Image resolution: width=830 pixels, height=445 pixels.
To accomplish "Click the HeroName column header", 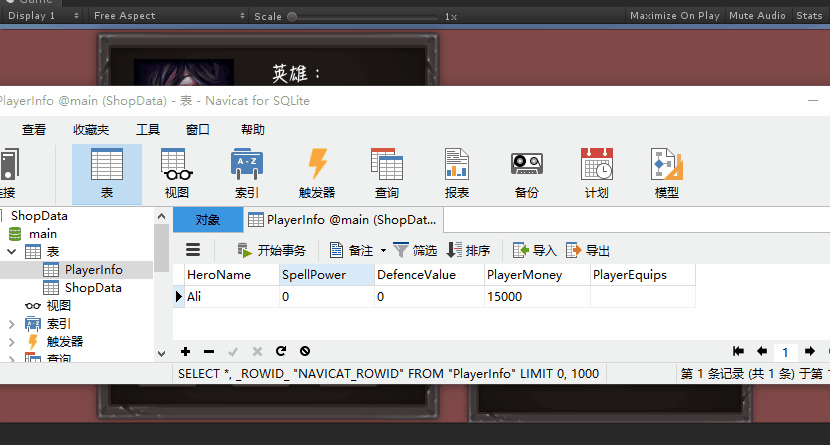I will click(x=232, y=275).
